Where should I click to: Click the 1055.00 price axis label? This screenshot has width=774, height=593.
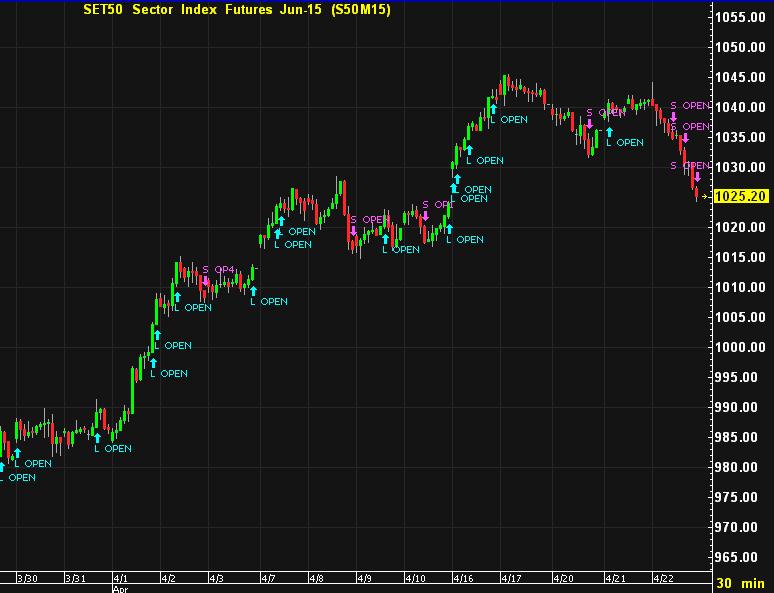pos(742,17)
